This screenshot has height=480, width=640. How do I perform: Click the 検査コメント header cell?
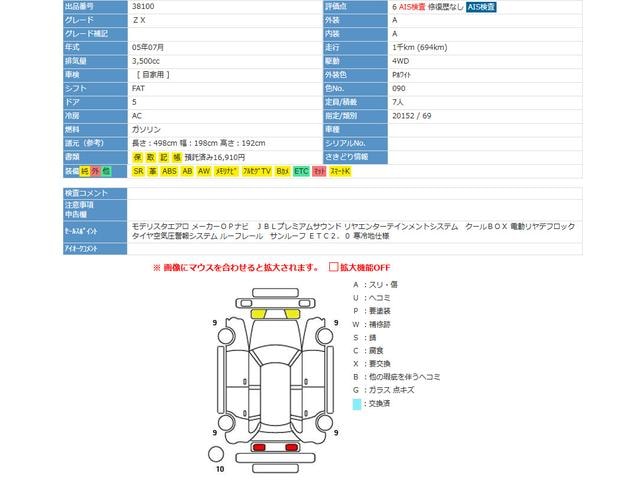(95, 193)
